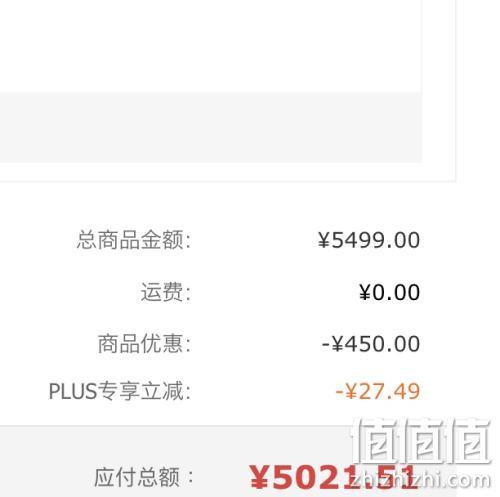
Task: Open the zhizhizhi.com watermark link
Action: point(420,480)
